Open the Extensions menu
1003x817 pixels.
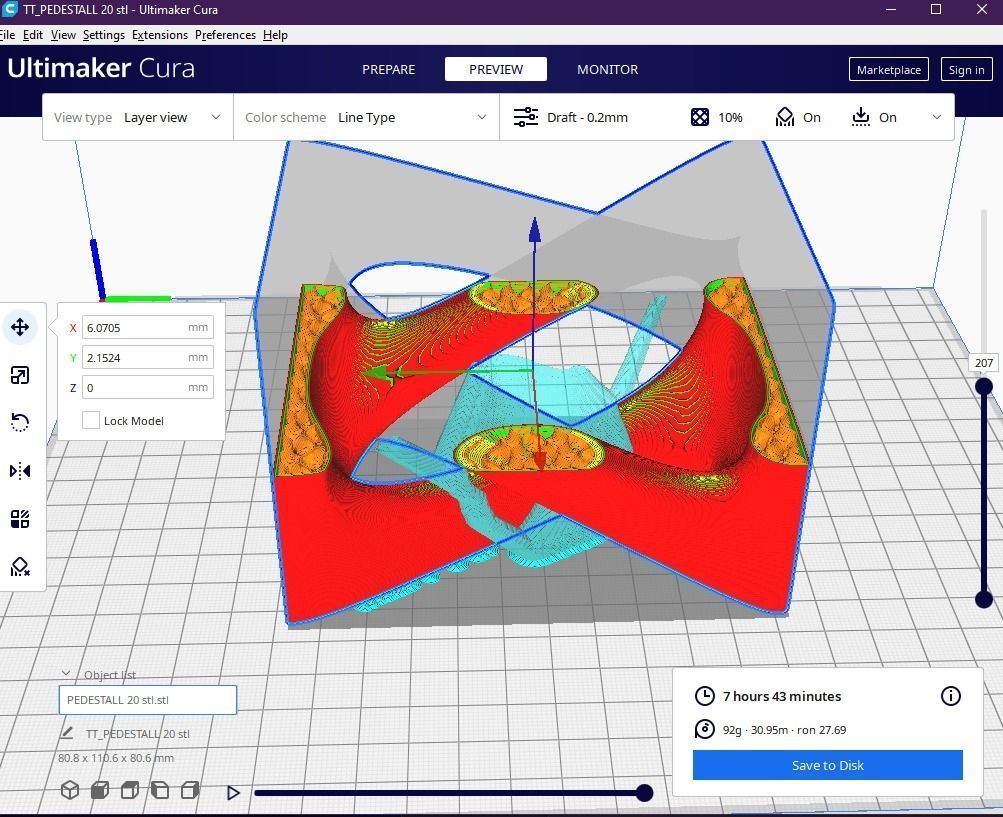pyautogui.click(x=160, y=35)
